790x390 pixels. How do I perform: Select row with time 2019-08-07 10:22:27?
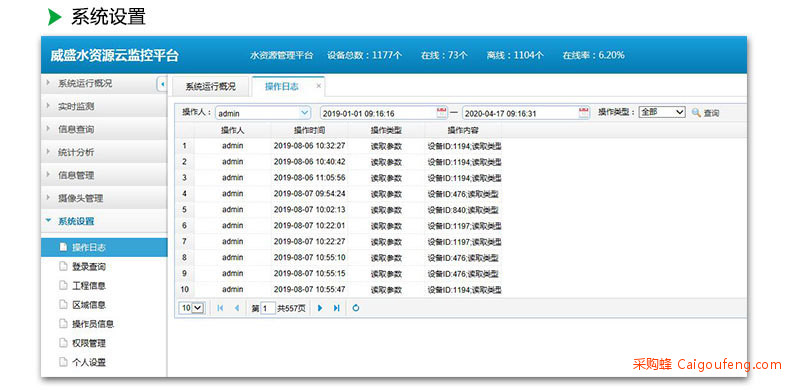339,241
